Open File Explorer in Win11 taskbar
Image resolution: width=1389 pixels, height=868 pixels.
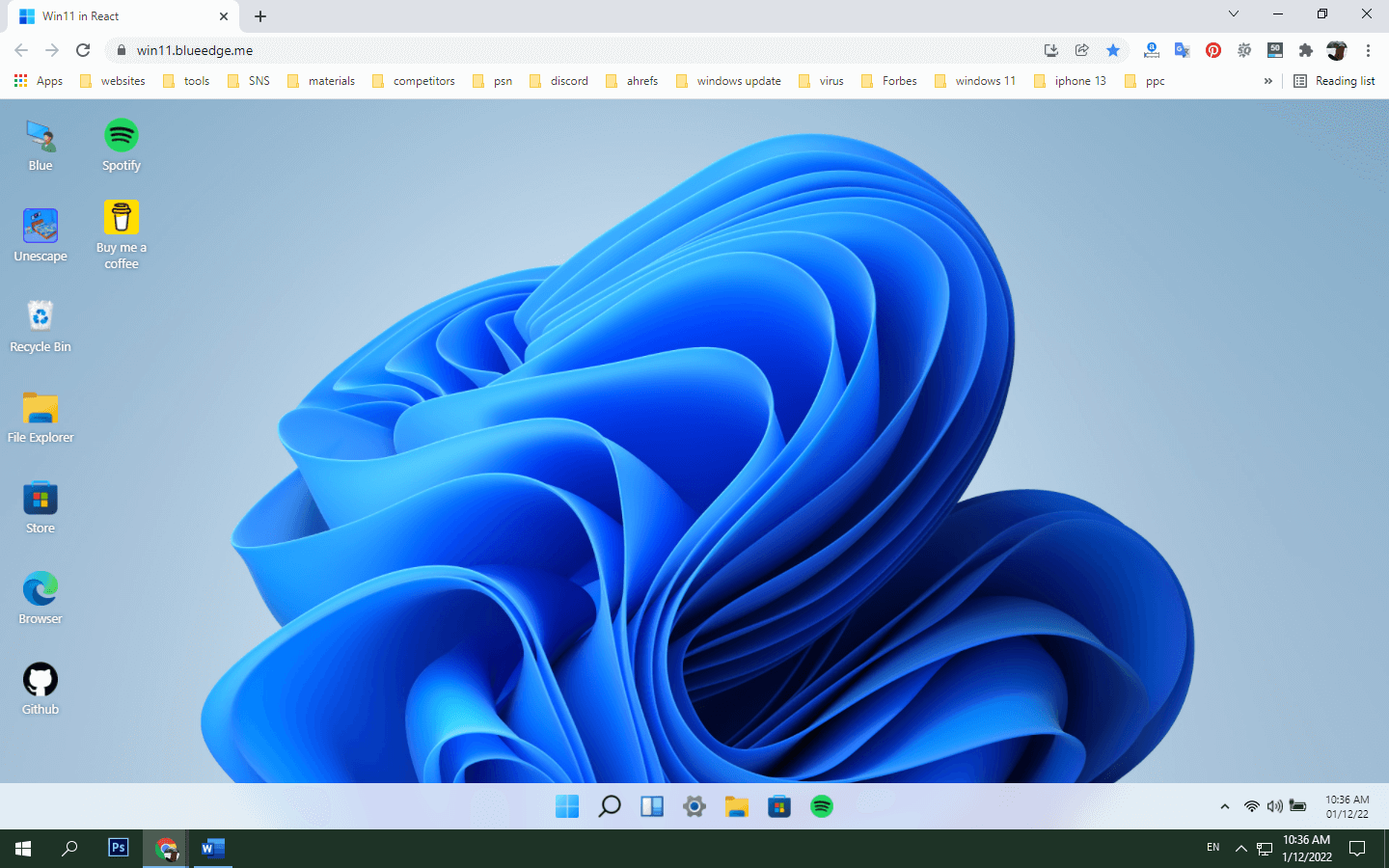tap(737, 806)
